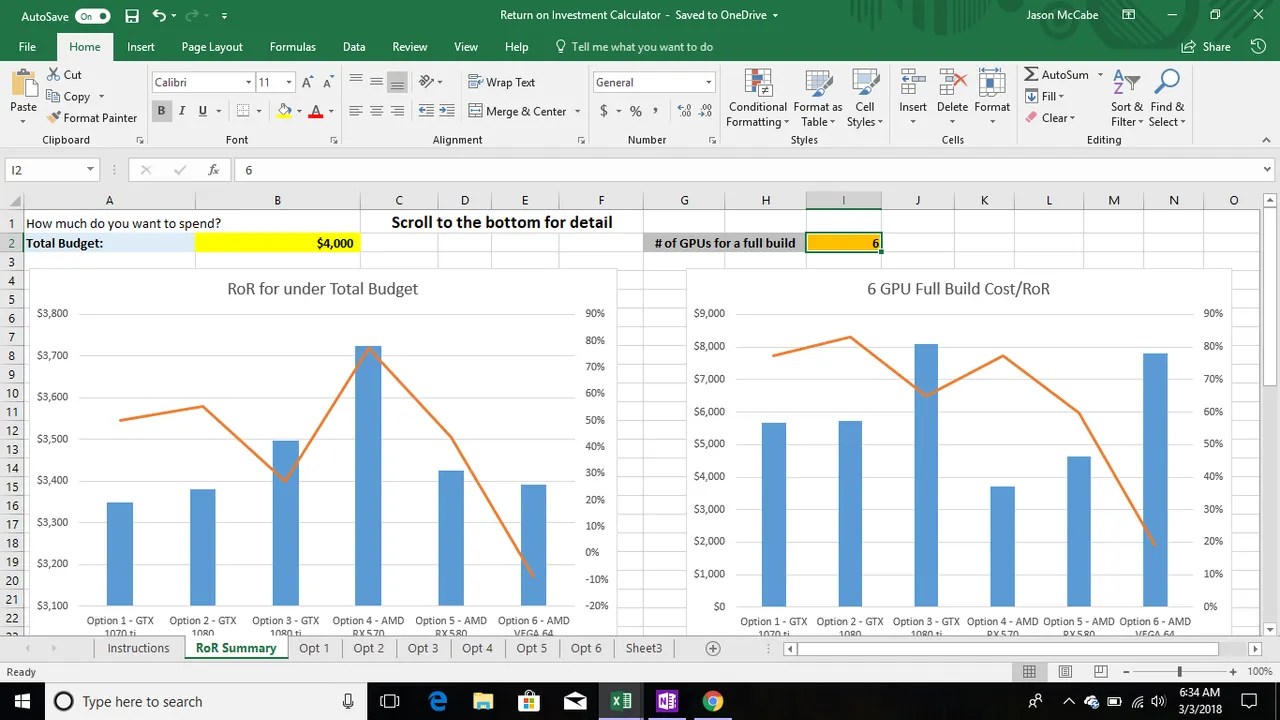Toggle Bold formatting

[161, 111]
